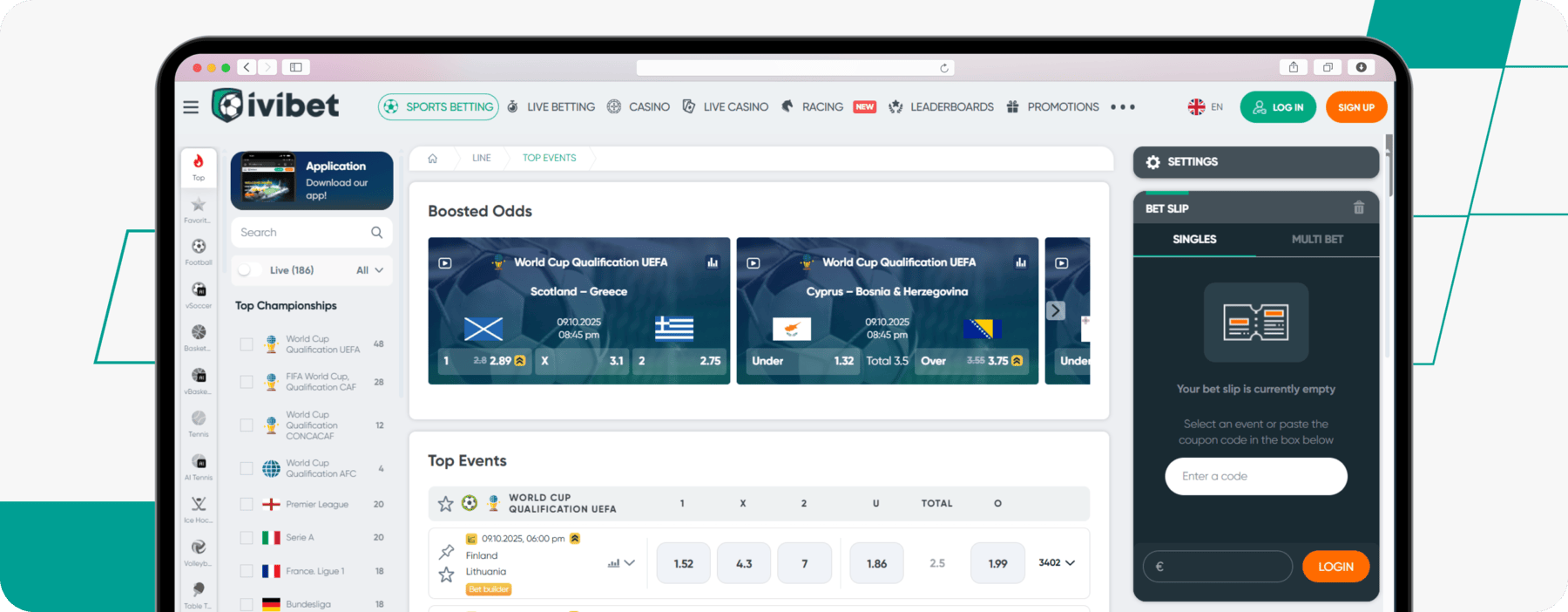Check the France Ligue 1 checkbox
The image size is (1568, 612).
point(247,571)
